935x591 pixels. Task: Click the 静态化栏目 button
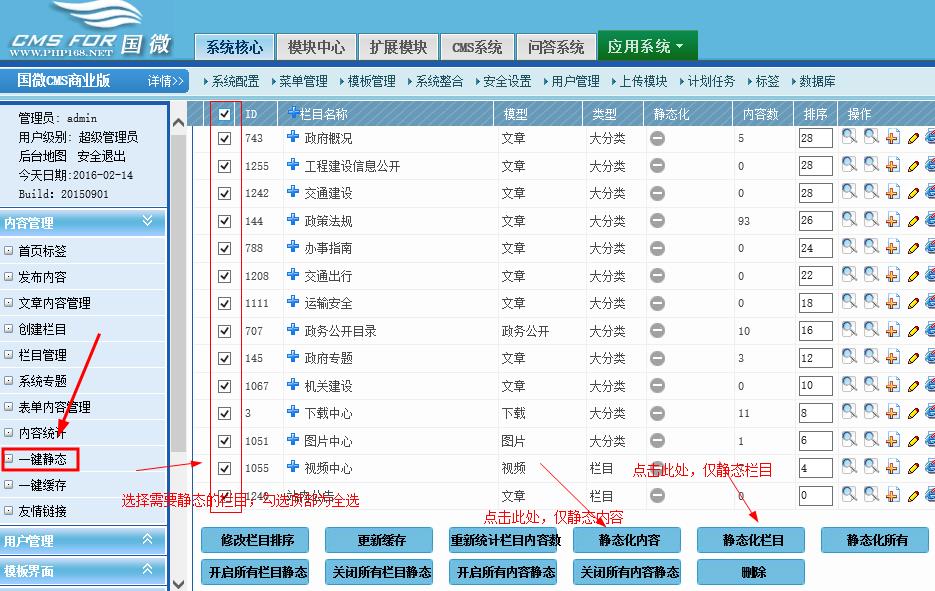point(753,540)
